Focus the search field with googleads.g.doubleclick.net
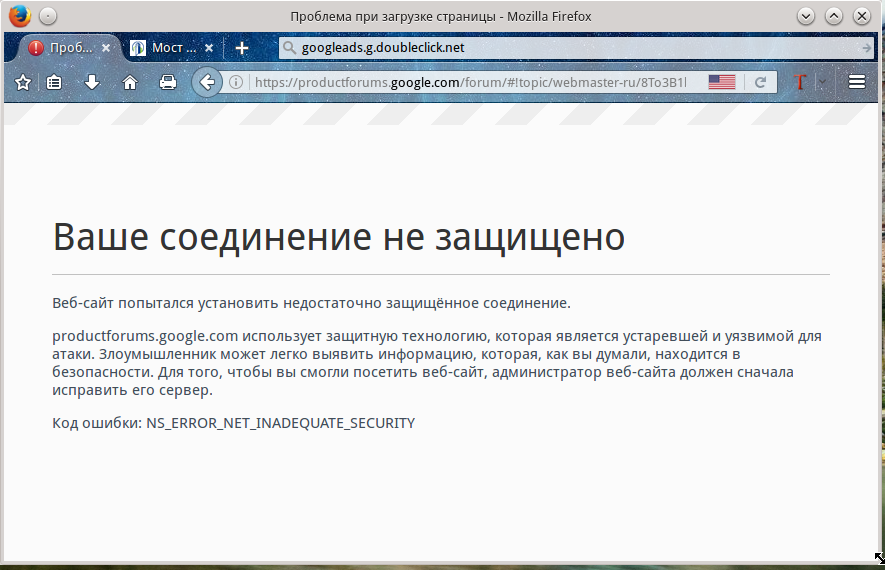 (577, 48)
